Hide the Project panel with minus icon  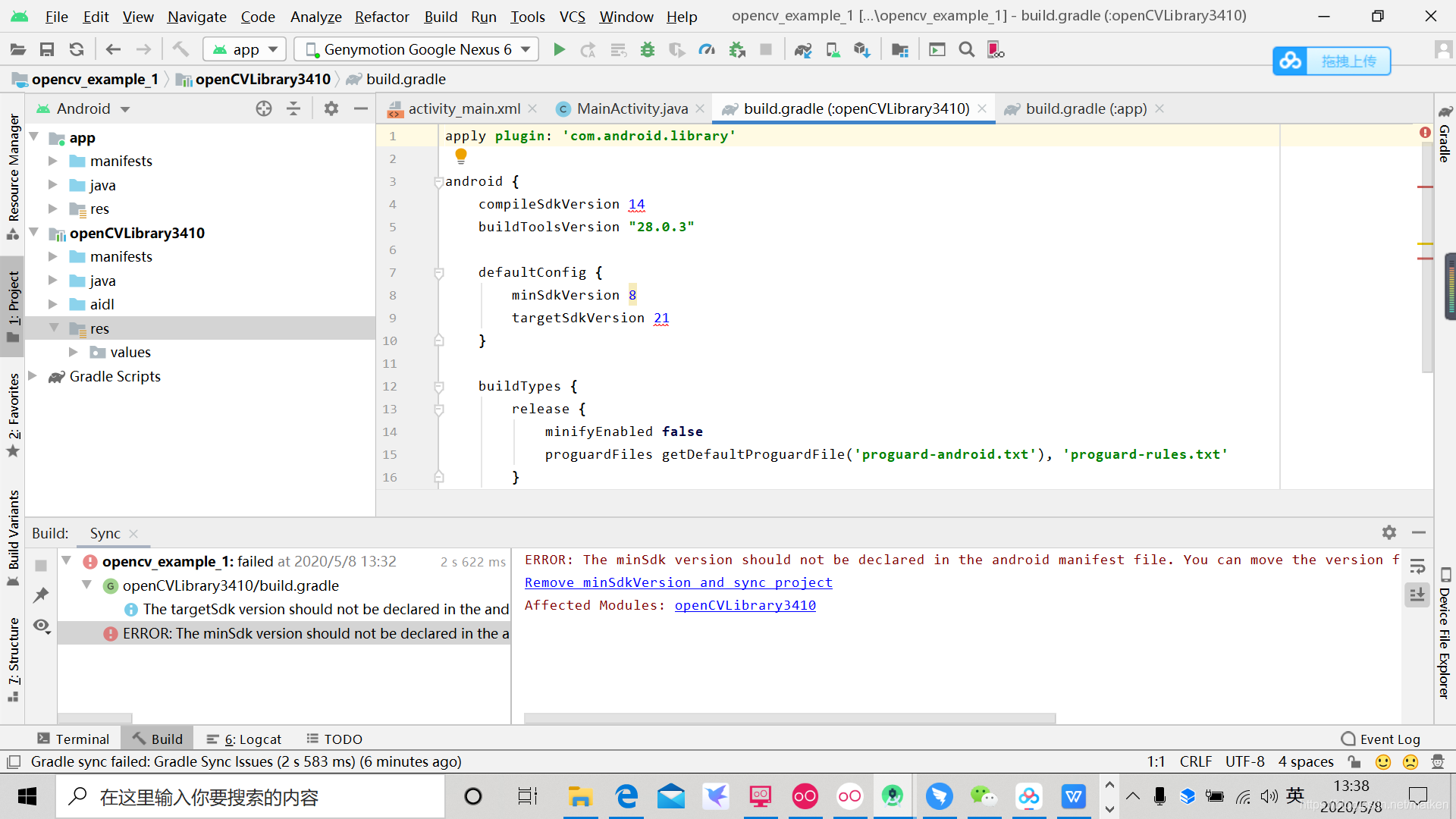[361, 108]
